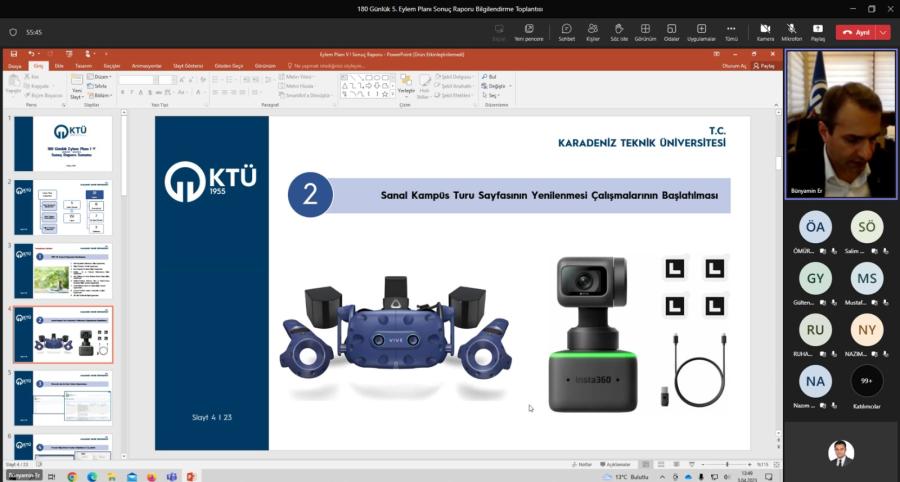The height and width of the screenshot is (482, 900).
Task: Open the Görünüm view options
Action: pos(646,32)
